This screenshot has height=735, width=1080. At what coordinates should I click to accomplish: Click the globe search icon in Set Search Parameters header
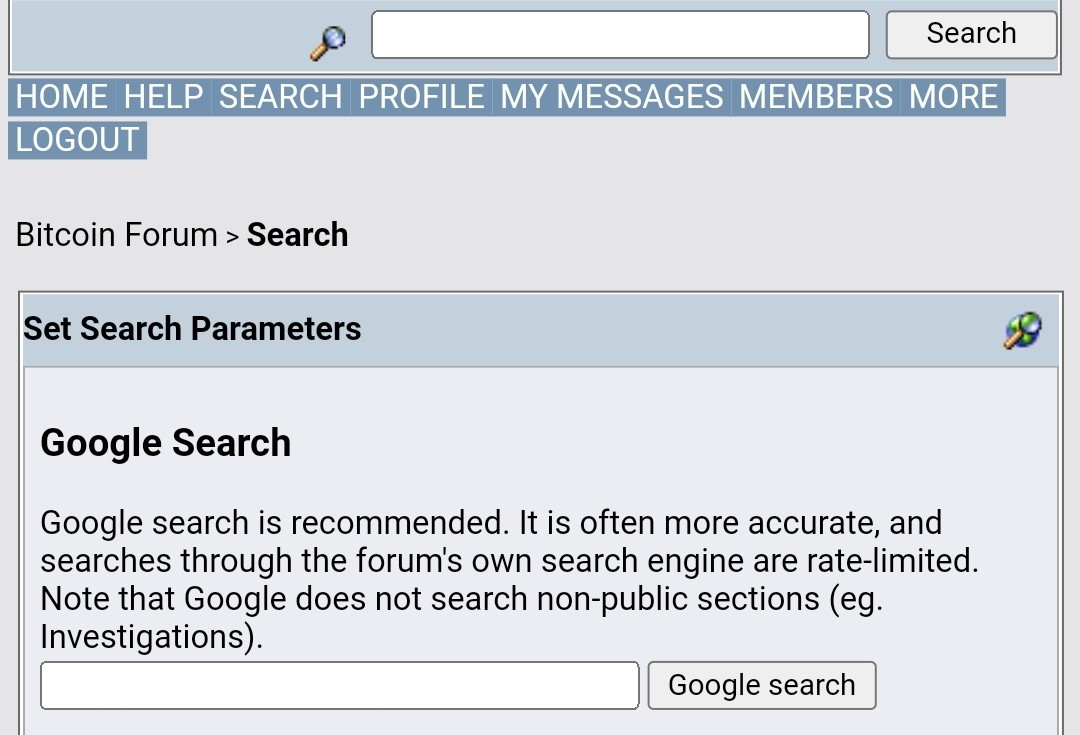pyautogui.click(x=1023, y=331)
